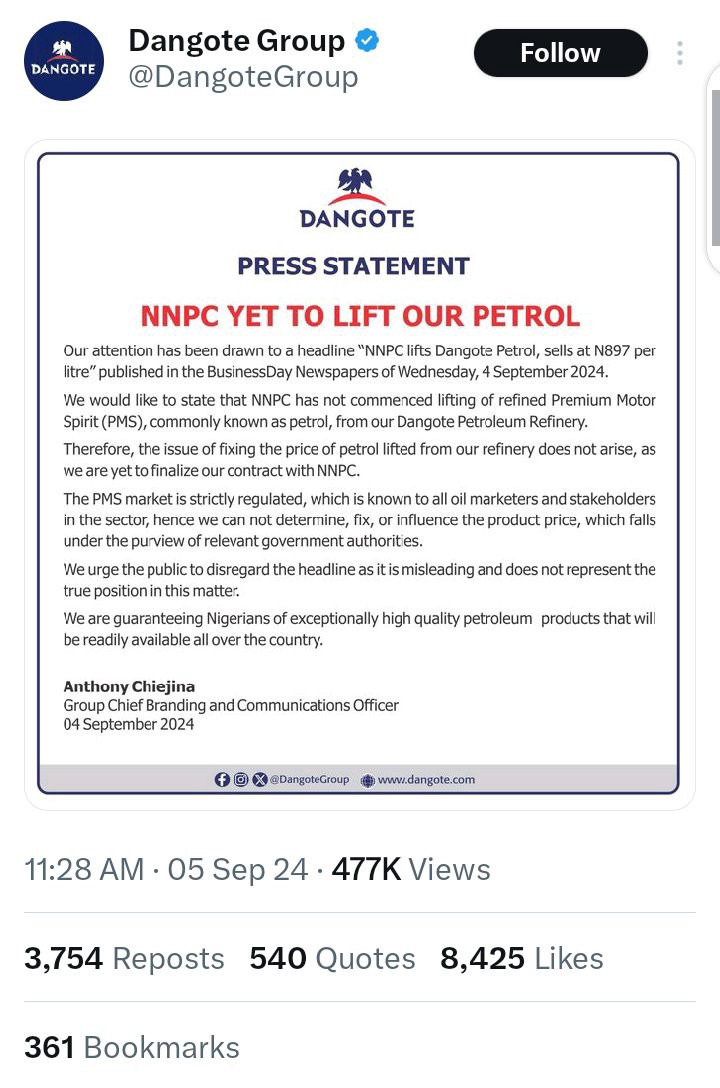Open the @DangoteGroup handle
This screenshot has height=1088, width=720.
tap(243, 76)
